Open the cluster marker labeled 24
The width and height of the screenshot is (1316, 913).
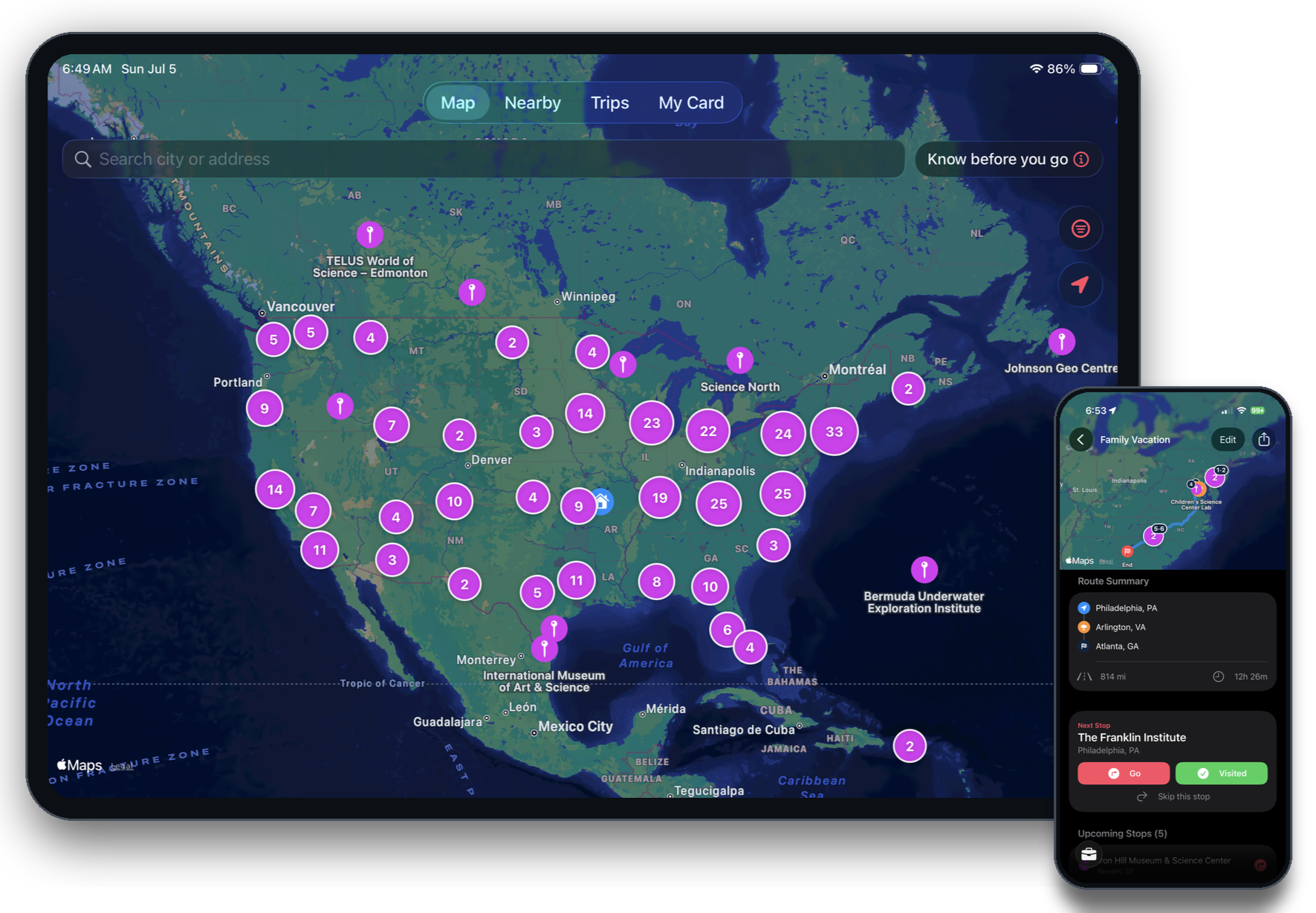click(x=783, y=434)
